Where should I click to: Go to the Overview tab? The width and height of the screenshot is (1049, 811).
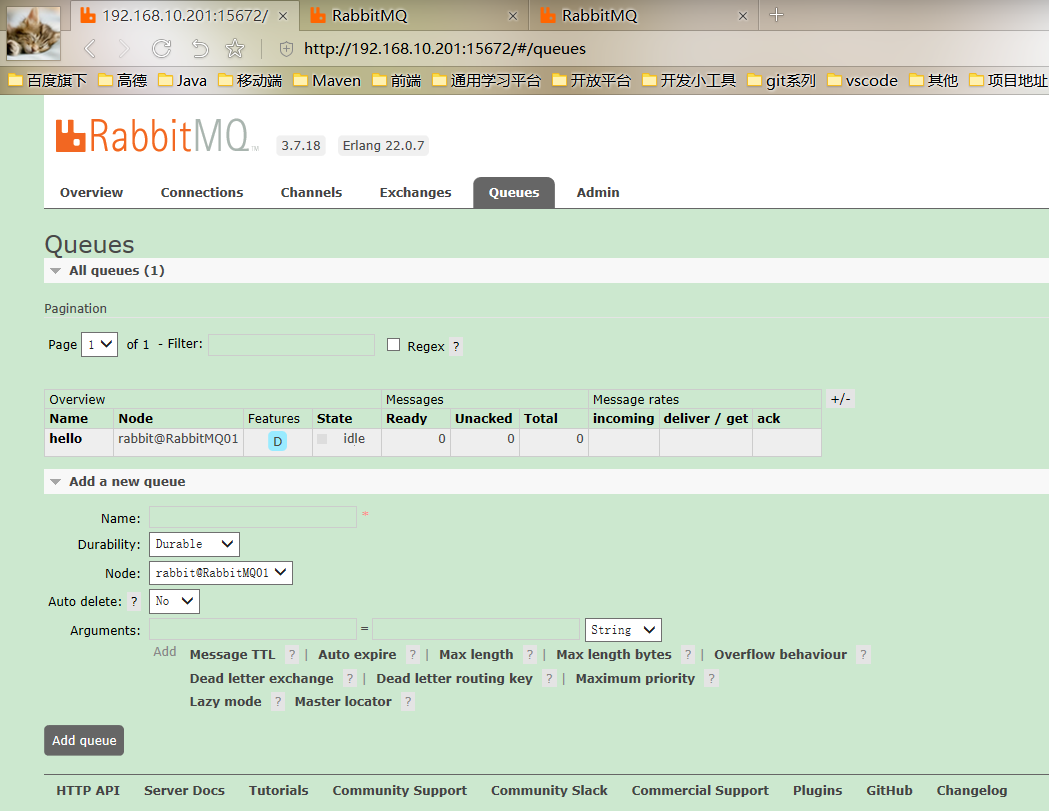click(x=92, y=193)
